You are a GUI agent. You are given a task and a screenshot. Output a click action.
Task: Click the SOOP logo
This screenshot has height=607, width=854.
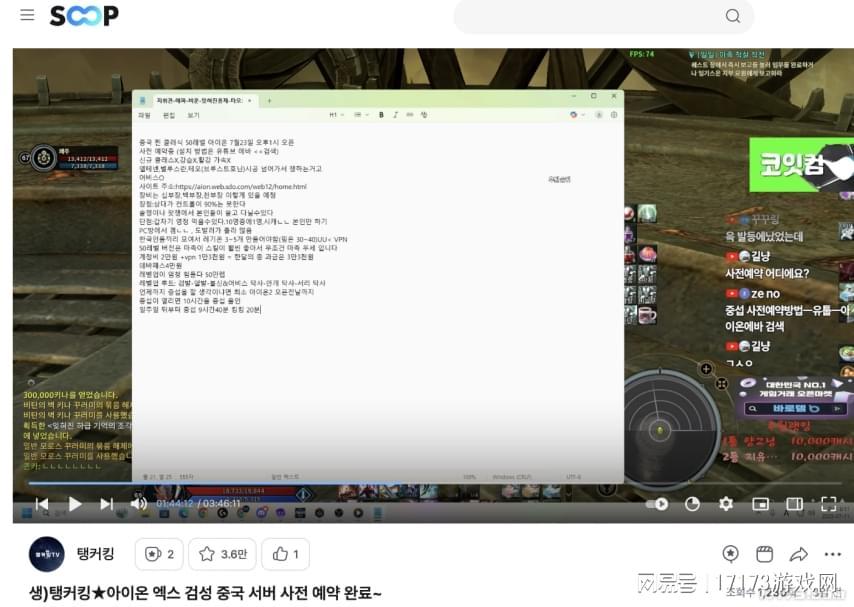pos(84,15)
